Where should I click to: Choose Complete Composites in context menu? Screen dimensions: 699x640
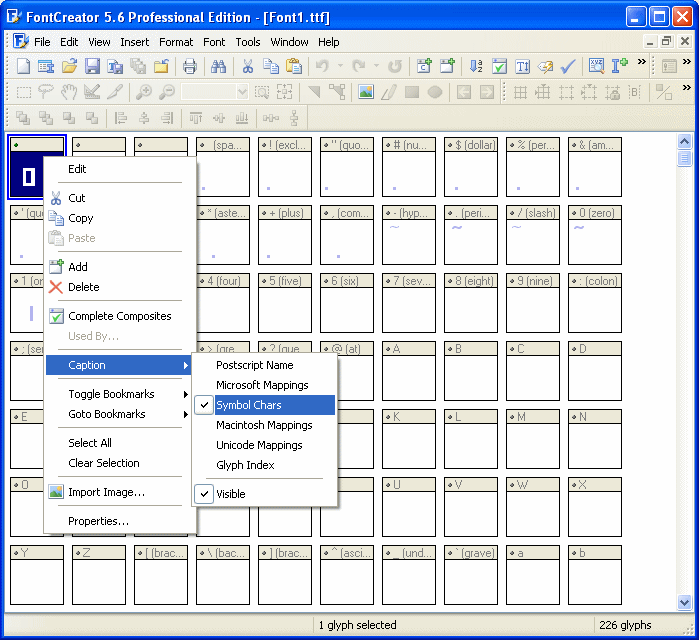pyautogui.click(x=119, y=316)
